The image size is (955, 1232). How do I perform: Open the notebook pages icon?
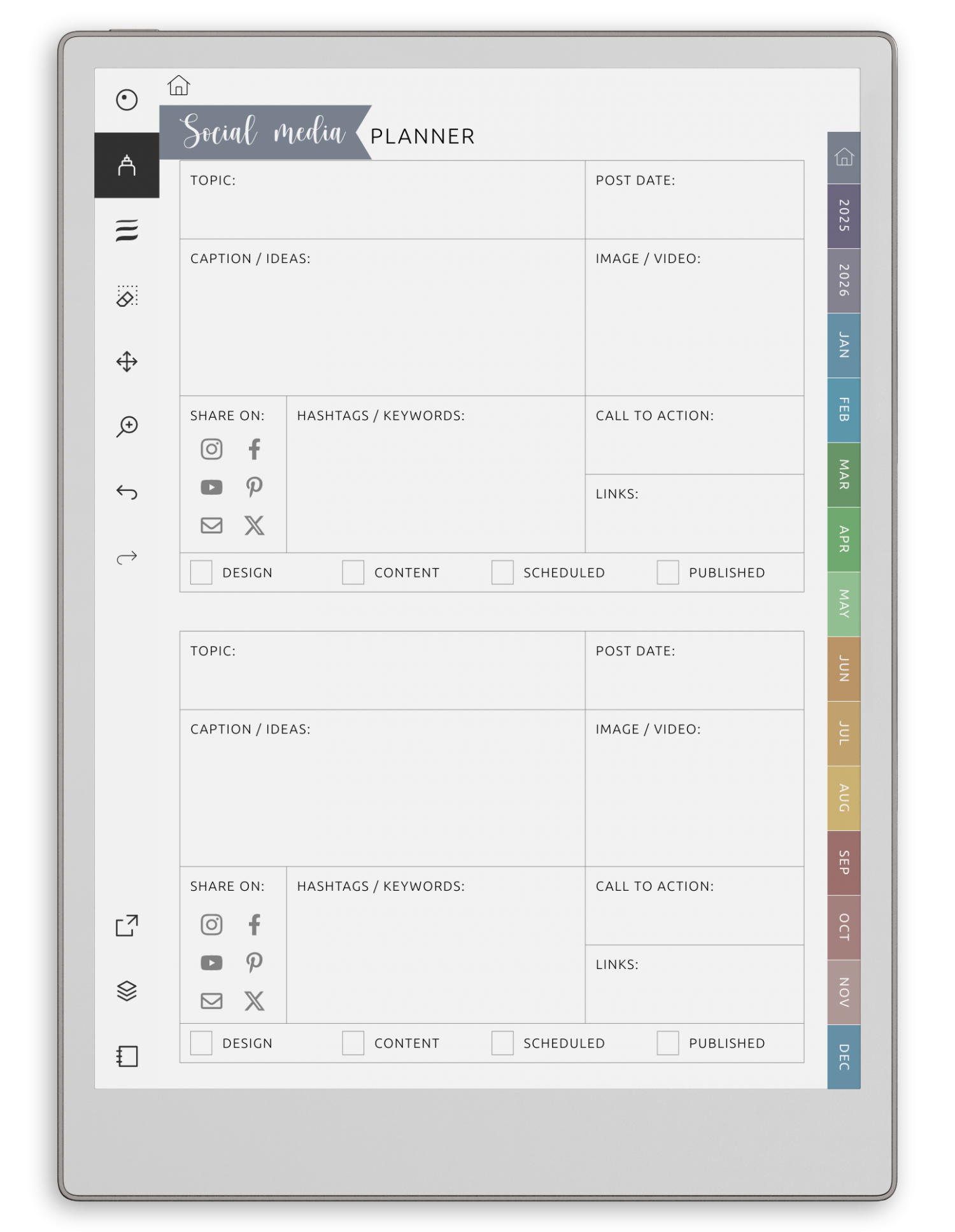(x=127, y=1056)
